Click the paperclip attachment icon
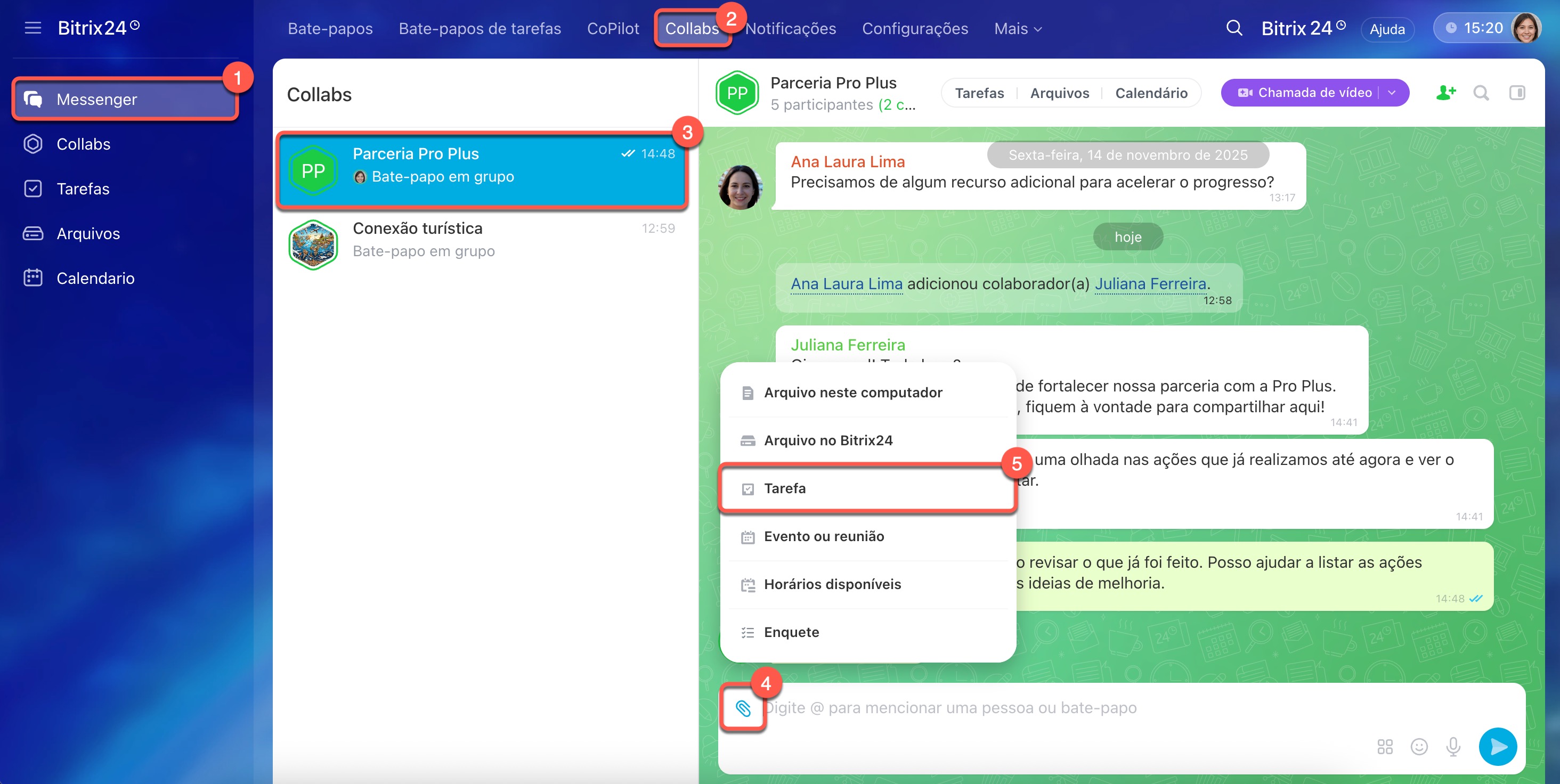 pos(743,707)
